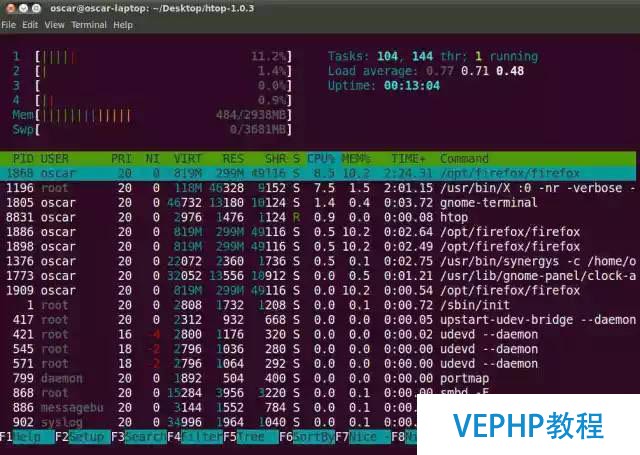Select the messagebus user process row
The width and height of the screenshot is (640, 455).
[x=208, y=408]
